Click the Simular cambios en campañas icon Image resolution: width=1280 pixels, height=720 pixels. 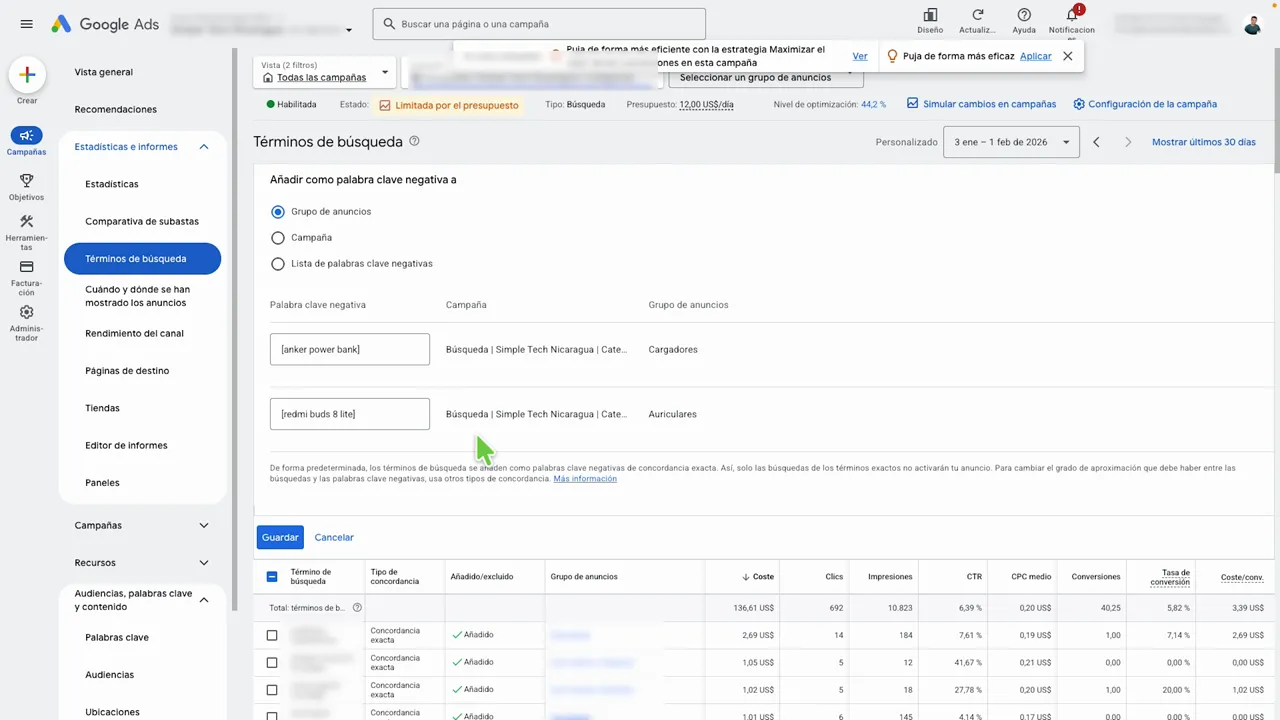(913, 103)
